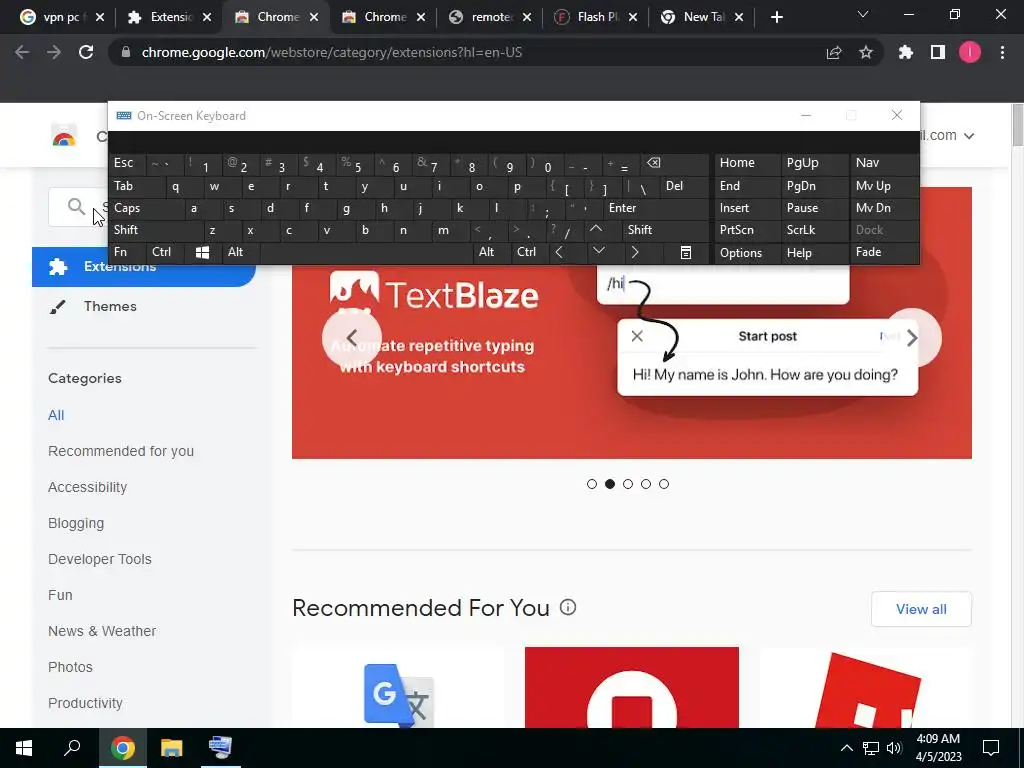Reload the Chrome Web Store page
1024x768 pixels.
86,52
